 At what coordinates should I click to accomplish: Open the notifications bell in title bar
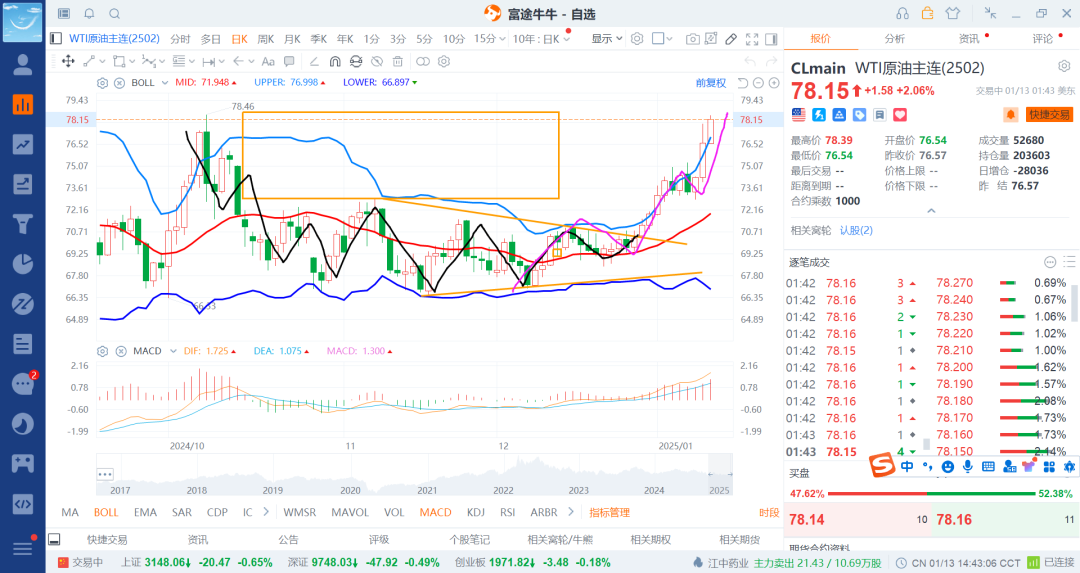[x=89, y=13]
